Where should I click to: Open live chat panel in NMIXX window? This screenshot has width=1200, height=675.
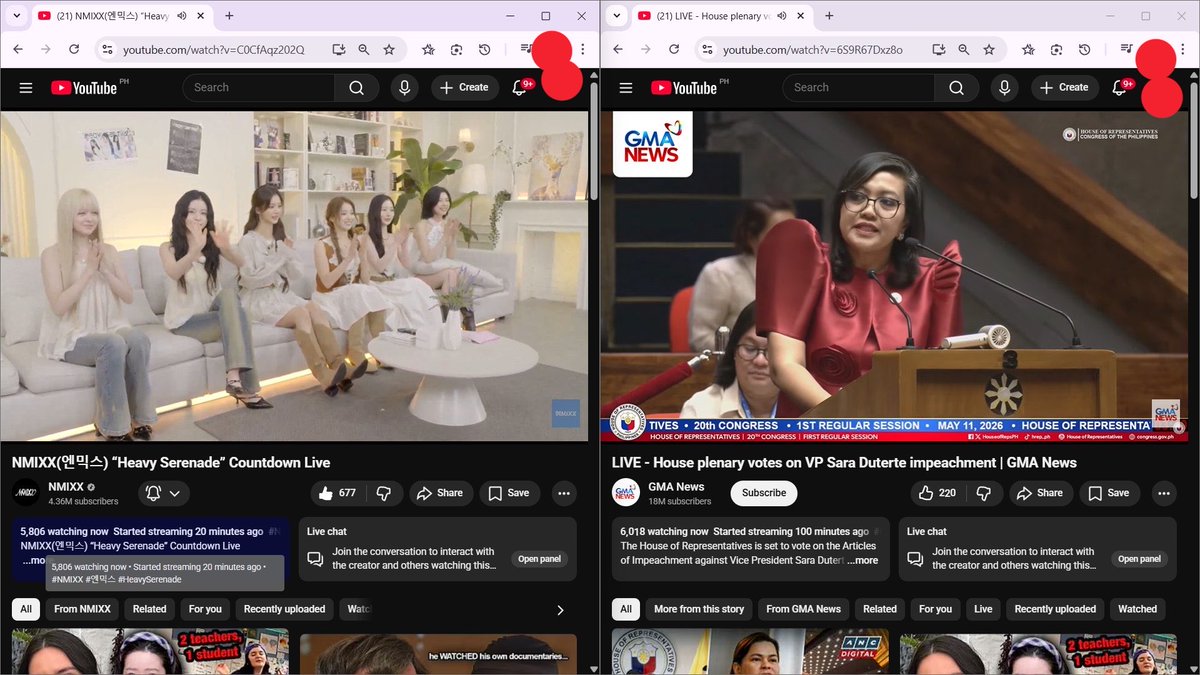click(540, 559)
